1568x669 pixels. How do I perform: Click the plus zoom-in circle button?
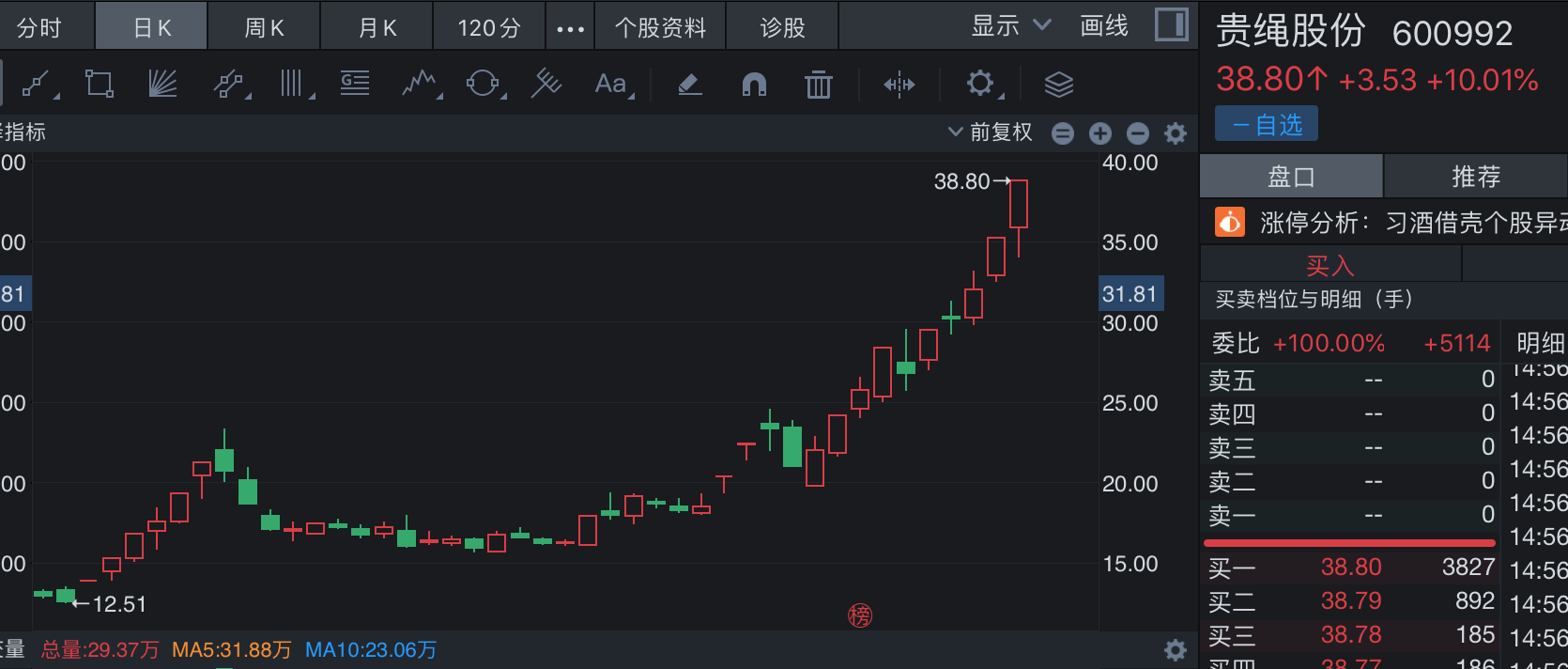[1100, 133]
